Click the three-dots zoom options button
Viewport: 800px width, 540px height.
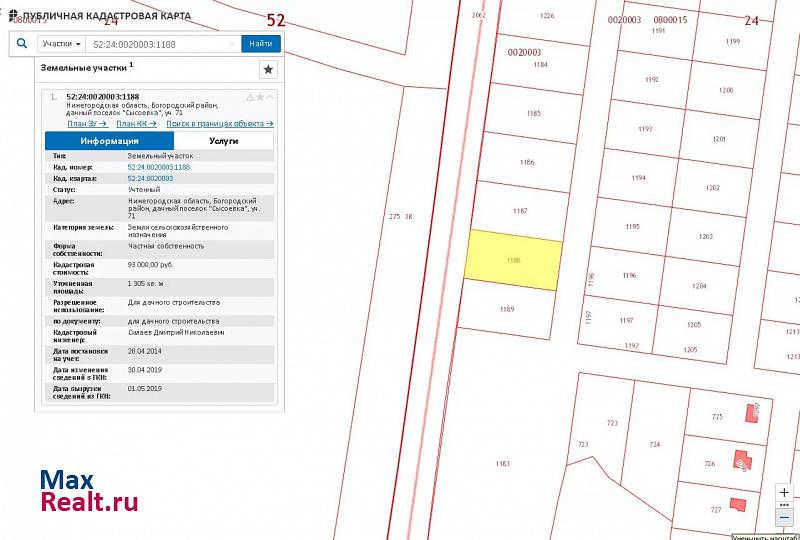(784, 506)
